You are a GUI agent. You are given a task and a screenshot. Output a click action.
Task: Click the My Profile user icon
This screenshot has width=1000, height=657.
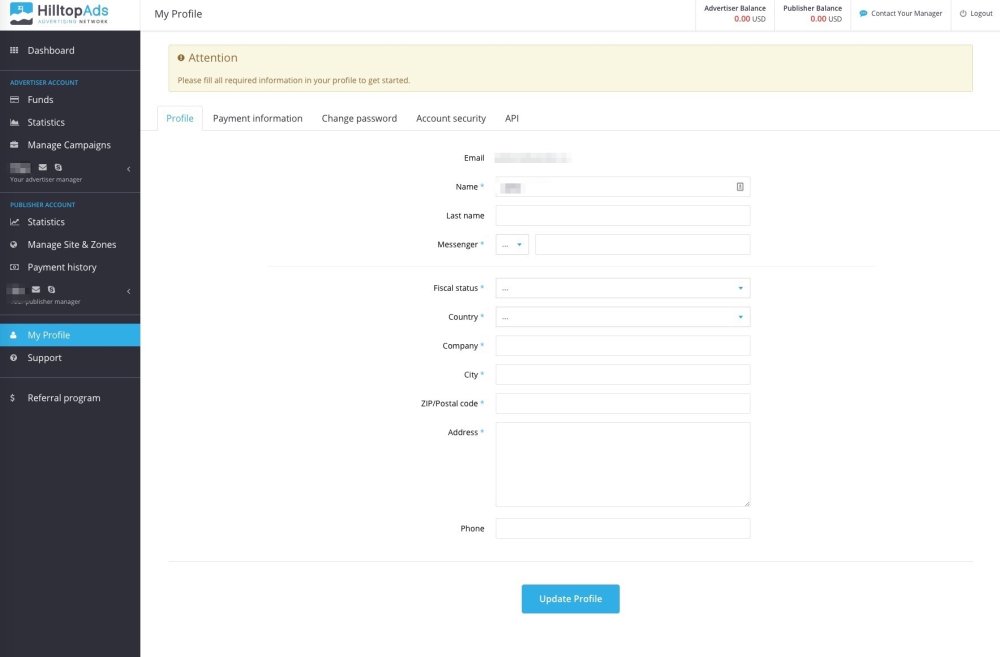click(13, 335)
